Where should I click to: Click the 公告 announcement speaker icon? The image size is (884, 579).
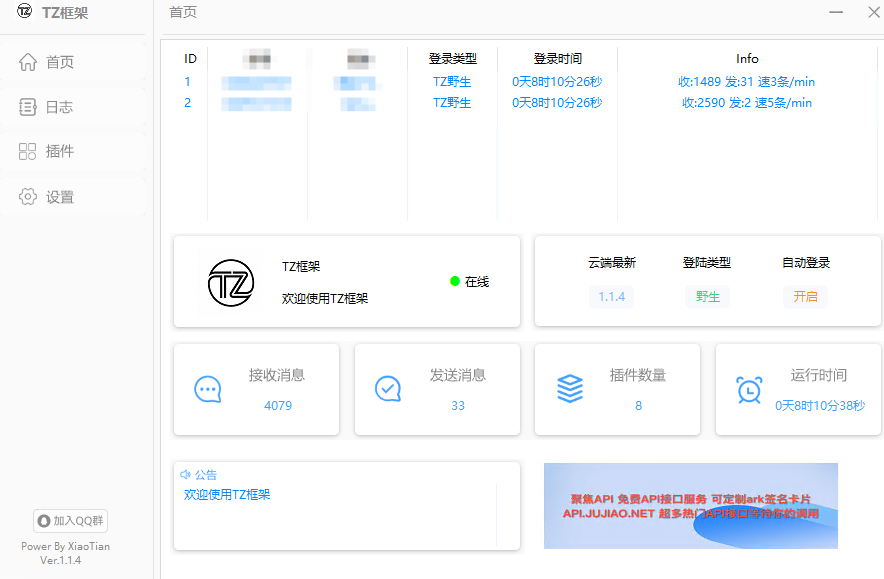184,474
